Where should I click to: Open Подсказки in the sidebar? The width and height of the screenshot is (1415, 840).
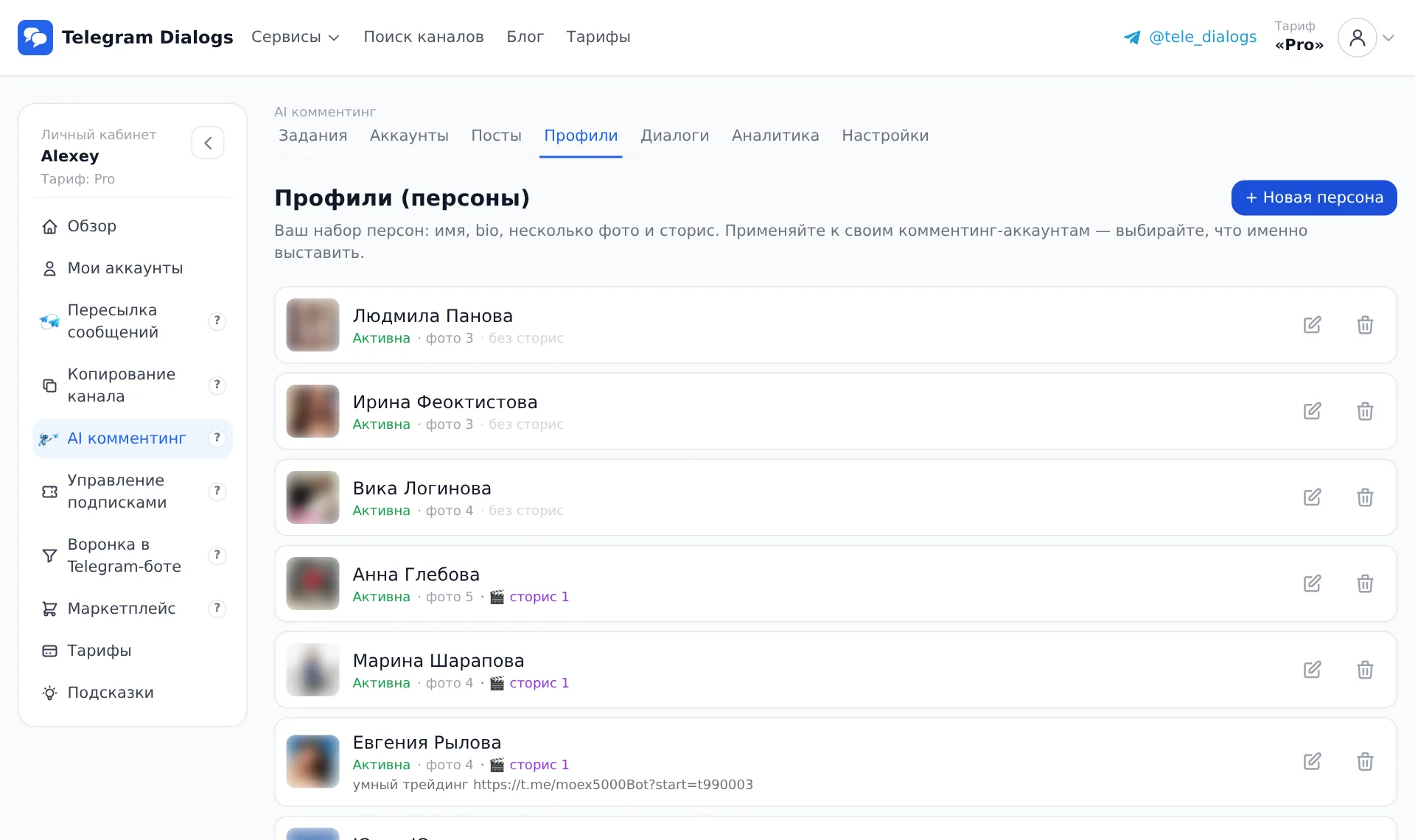coord(133,693)
